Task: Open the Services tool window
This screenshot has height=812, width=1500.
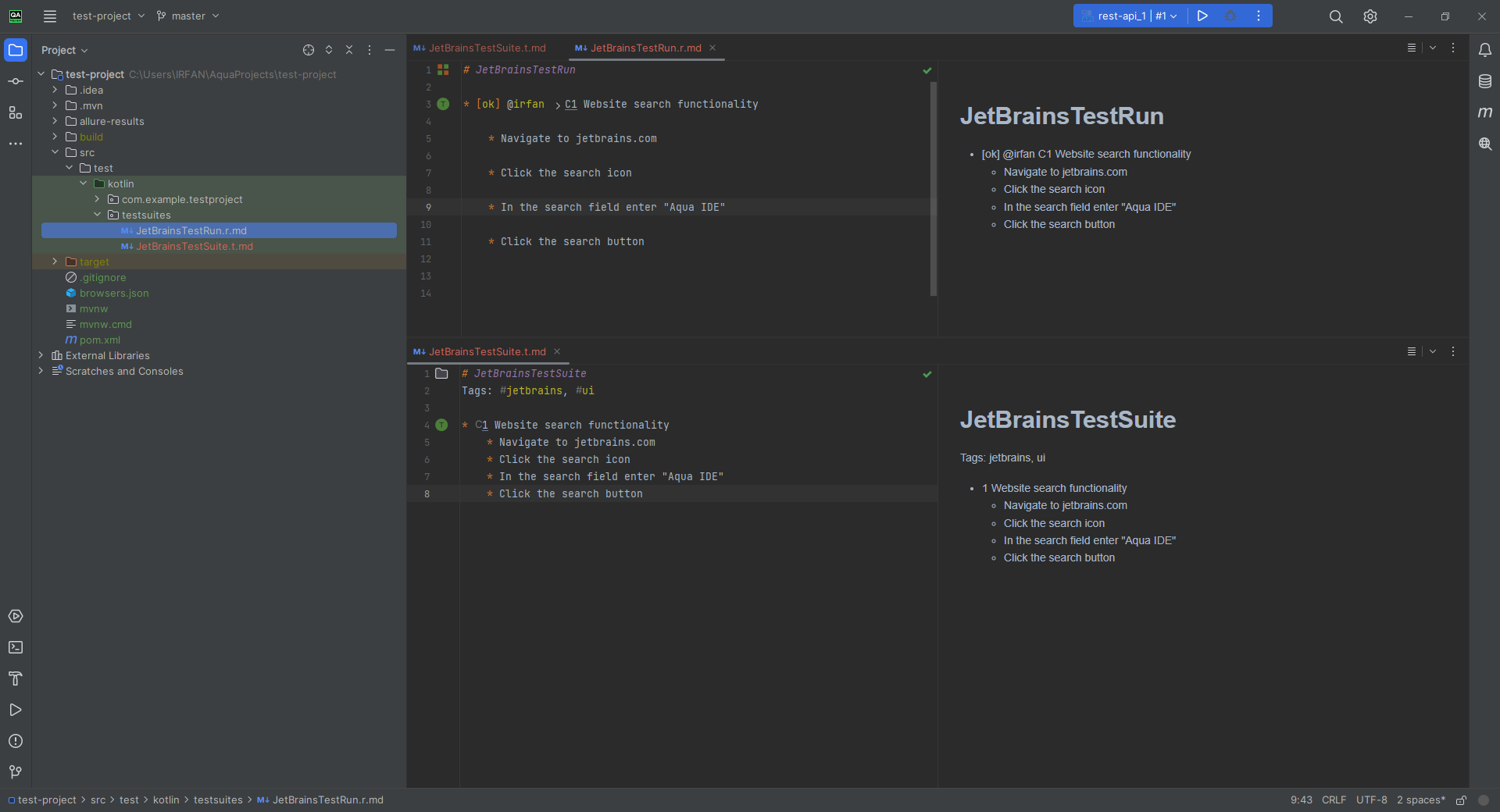Action: 16,616
